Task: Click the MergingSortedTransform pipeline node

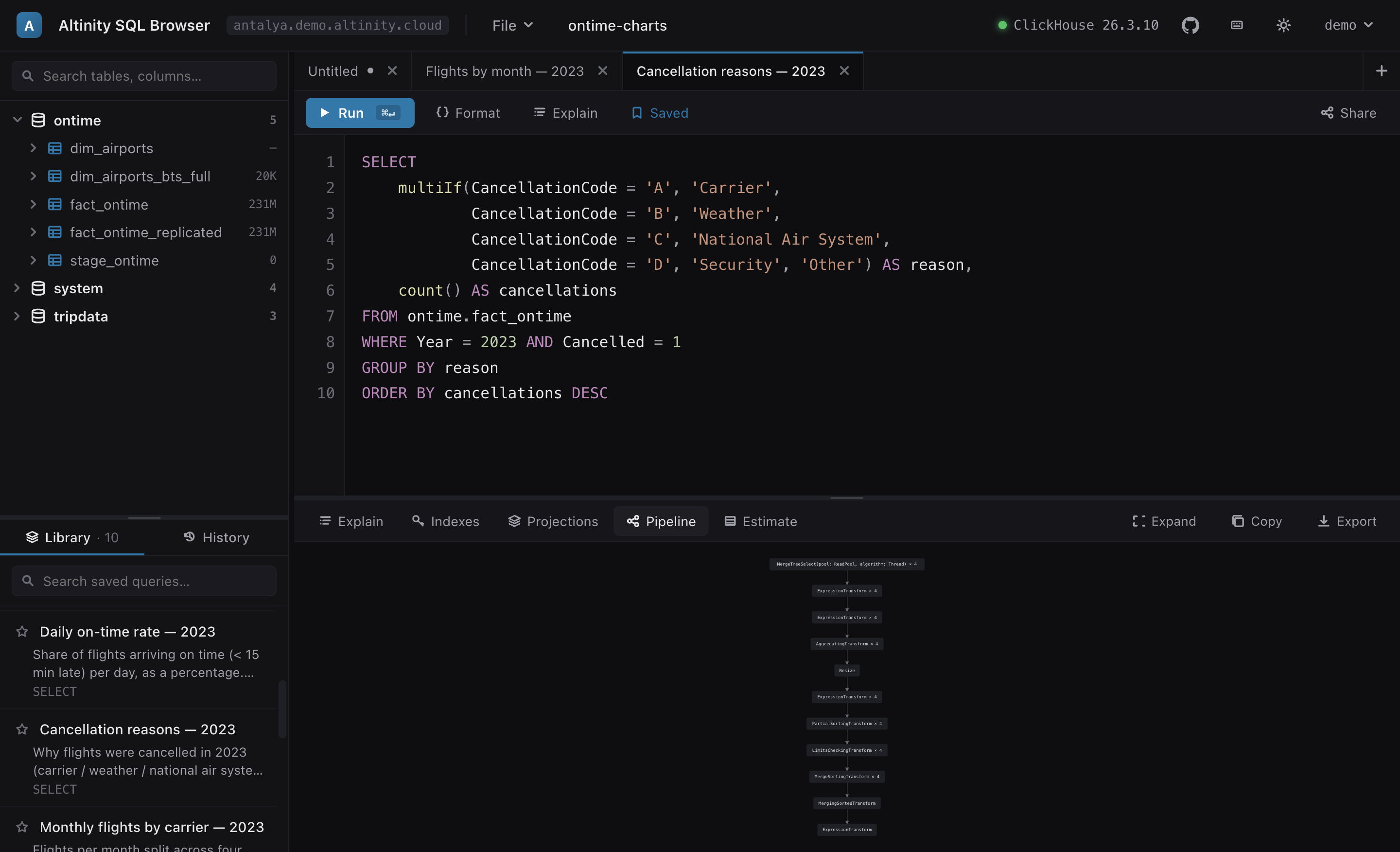Action: (847, 803)
